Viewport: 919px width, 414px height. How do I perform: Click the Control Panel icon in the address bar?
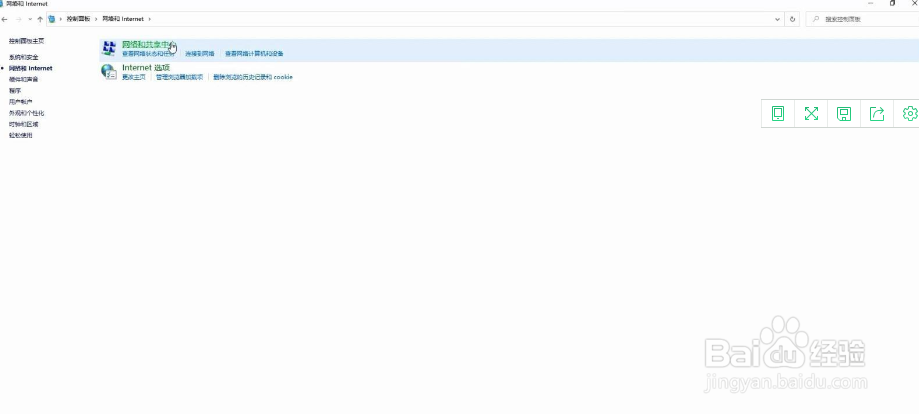point(52,19)
